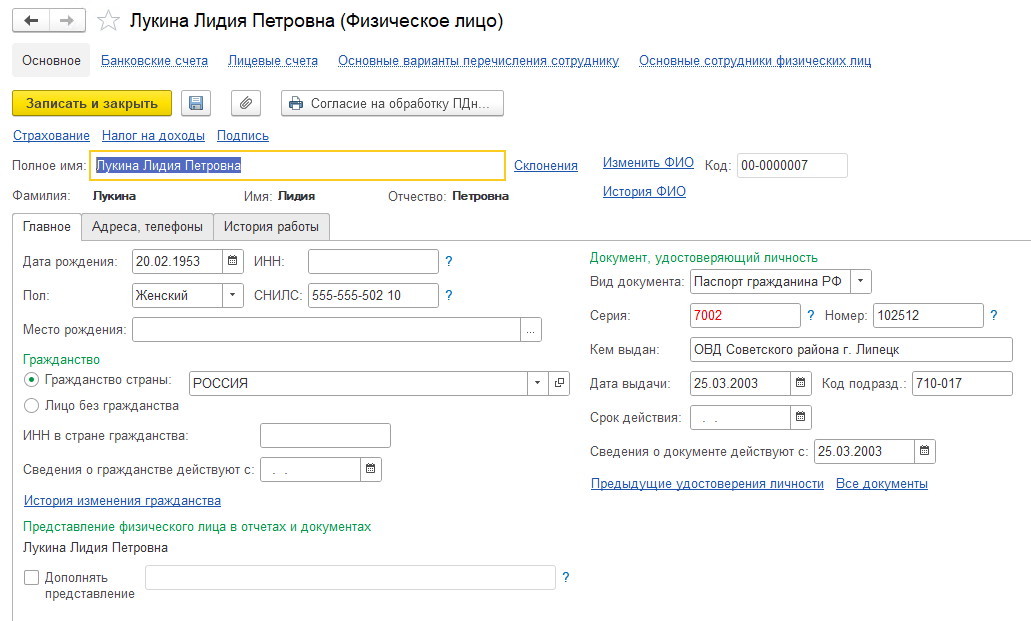Go forward with the right arrow button

(x=67, y=20)
